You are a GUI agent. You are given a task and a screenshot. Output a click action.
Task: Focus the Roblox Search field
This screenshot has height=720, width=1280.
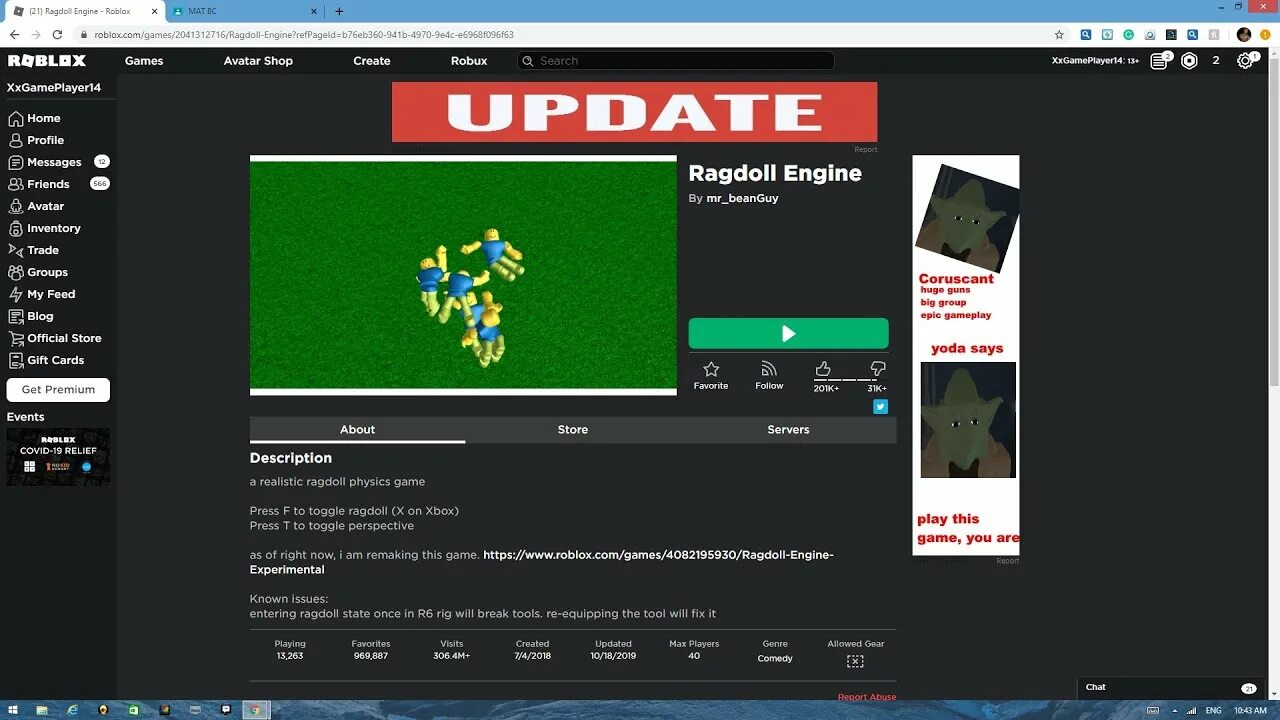pos(676,61)
